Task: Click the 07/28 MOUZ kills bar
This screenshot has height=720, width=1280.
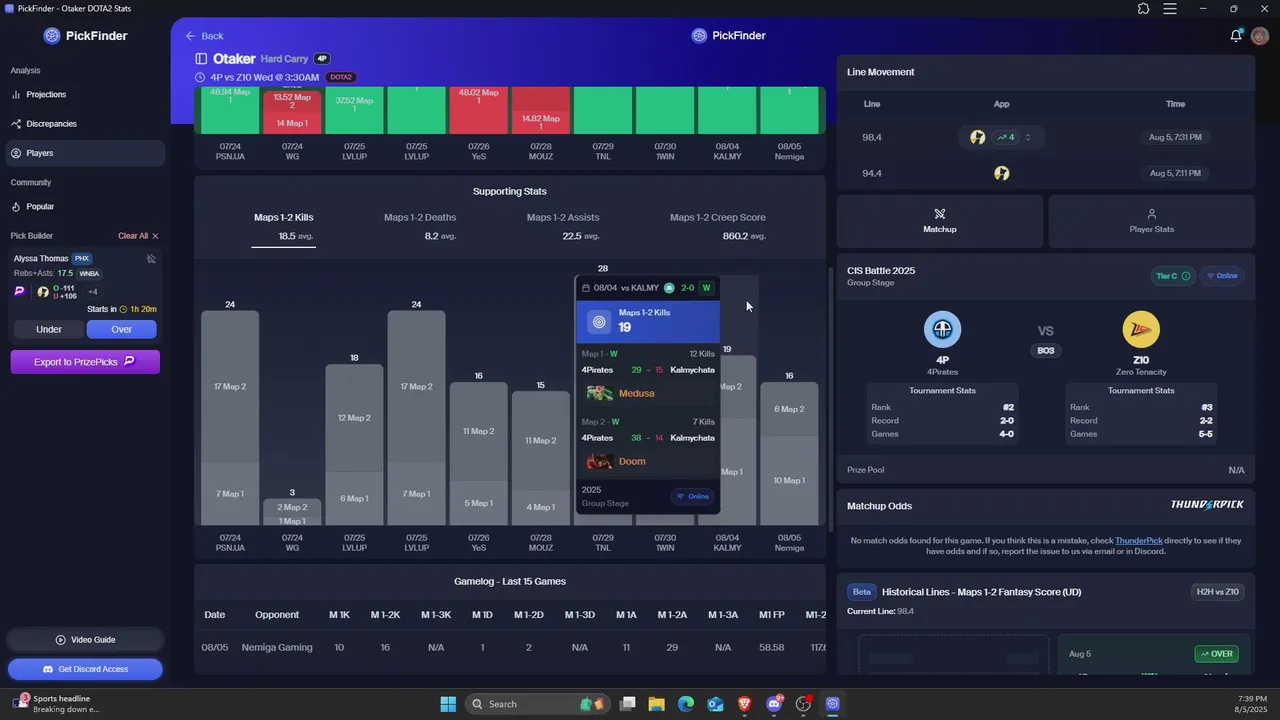Action: click(541, 458)
